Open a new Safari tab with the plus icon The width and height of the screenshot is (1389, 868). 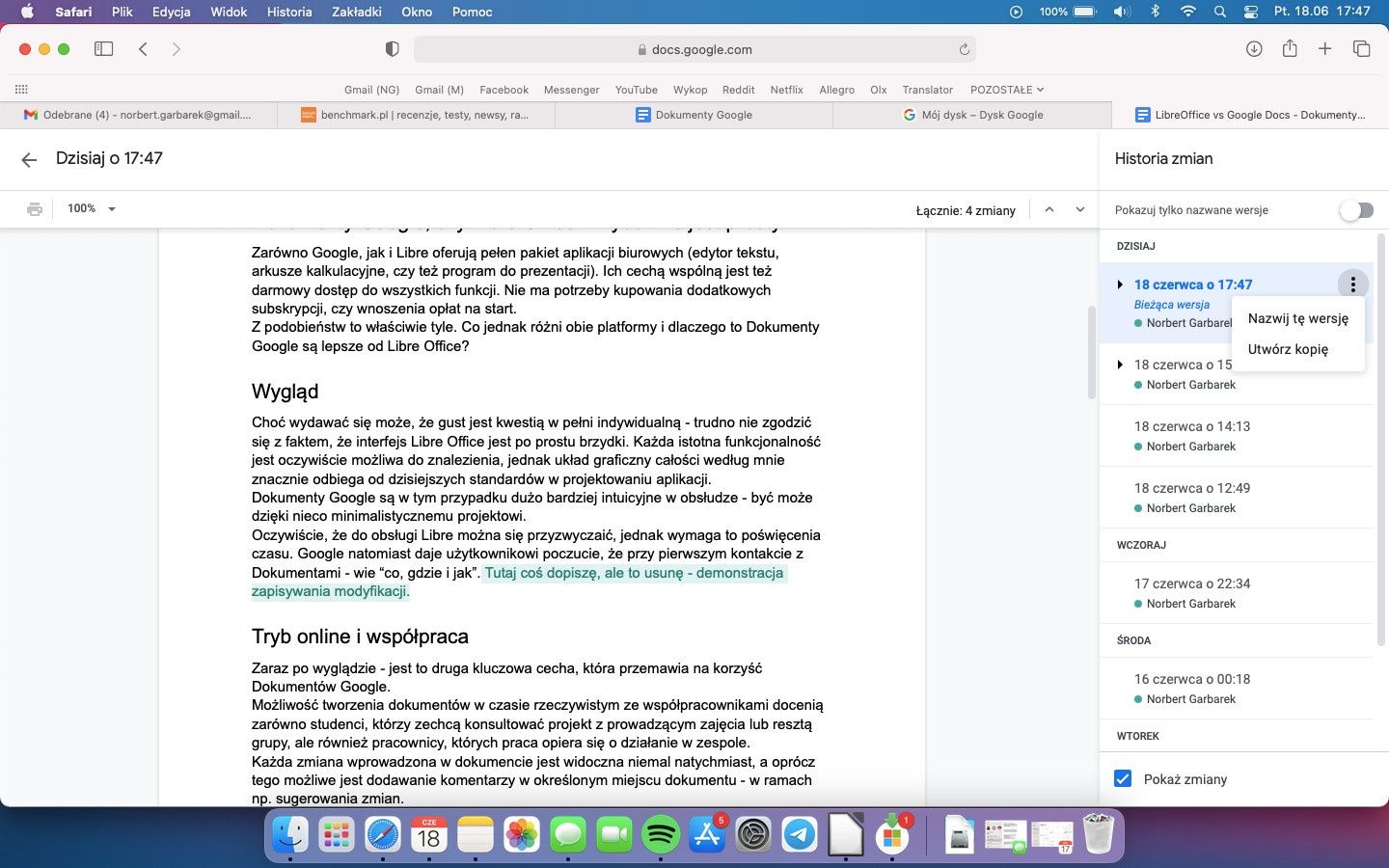1325,49
